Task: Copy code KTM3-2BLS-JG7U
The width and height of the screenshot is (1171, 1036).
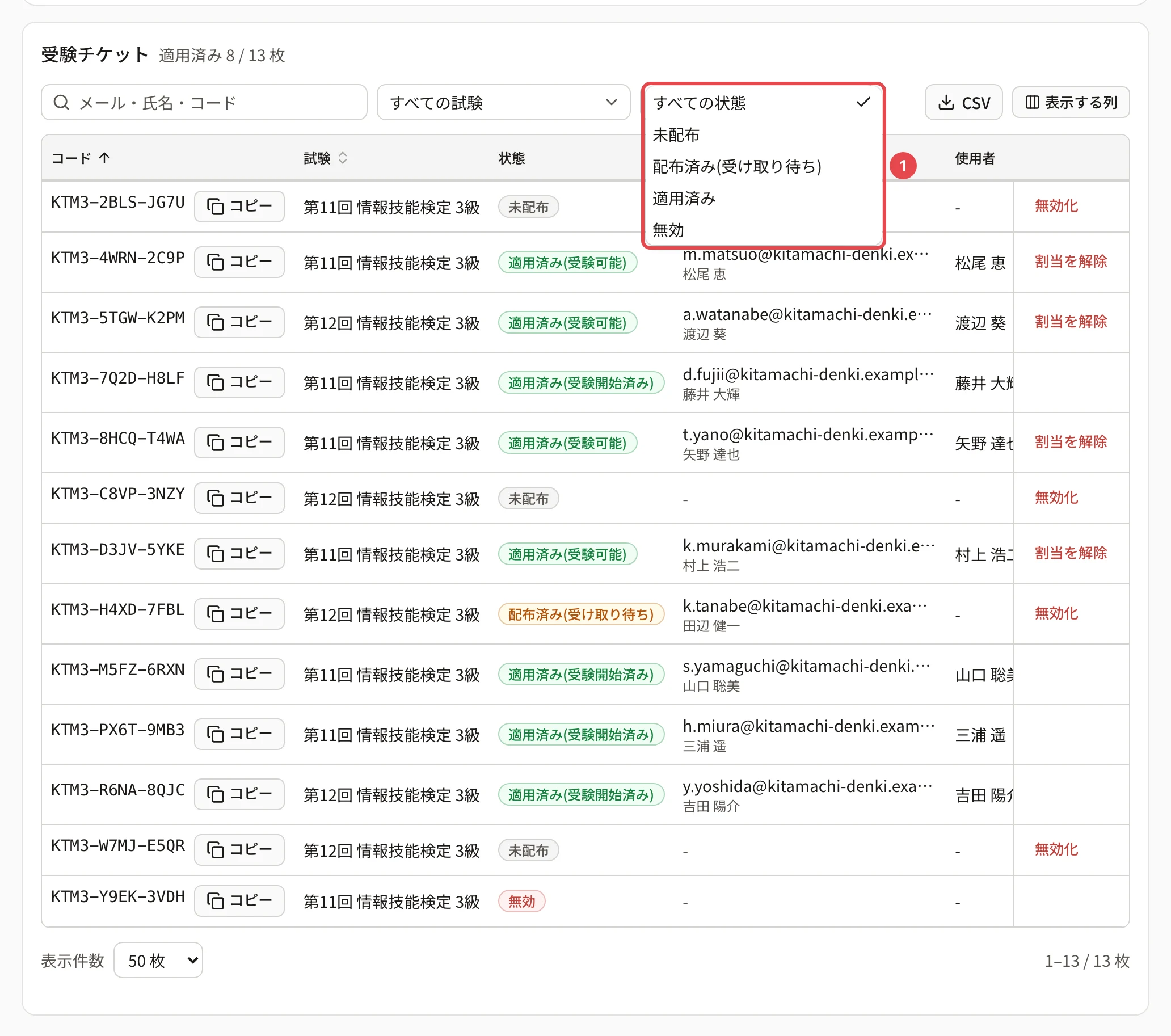Action: (239, 207)
